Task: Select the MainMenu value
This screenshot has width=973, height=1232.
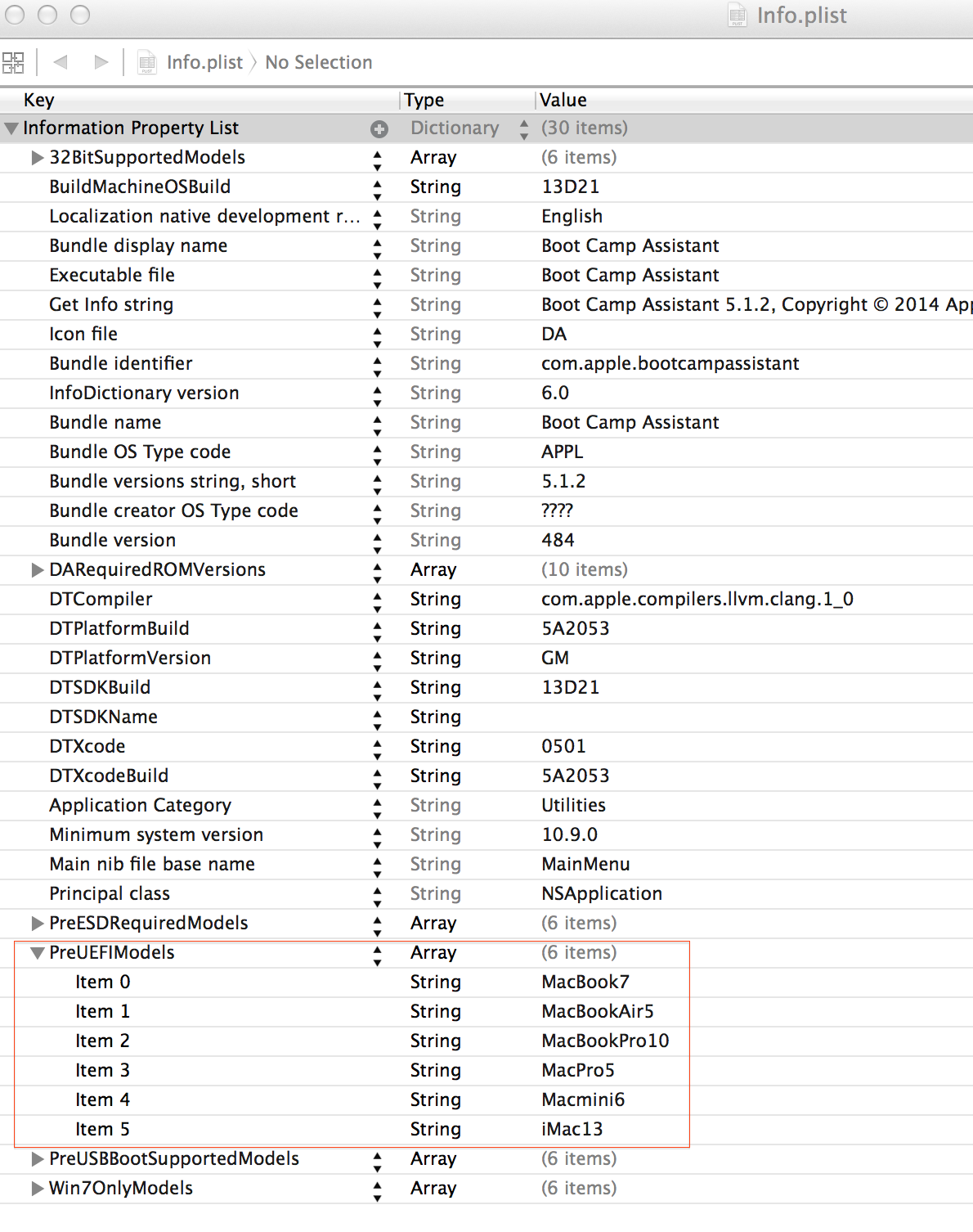Action: pyautogui.click(x=585, y=865)
